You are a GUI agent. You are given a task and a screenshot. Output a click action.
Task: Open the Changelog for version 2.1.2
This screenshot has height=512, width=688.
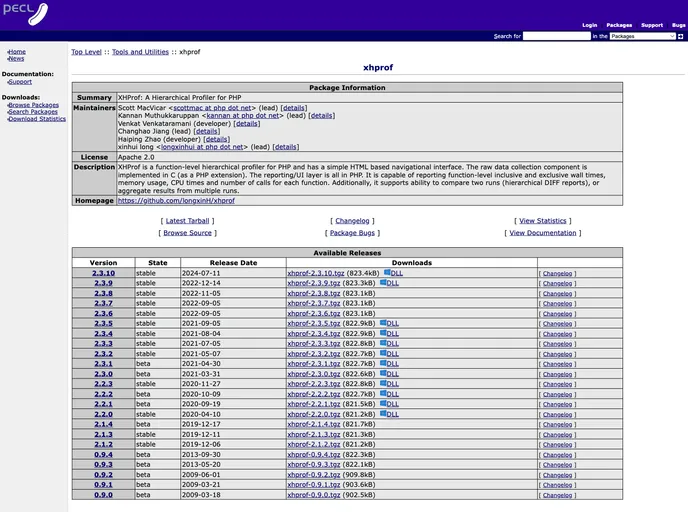point(557,445)
